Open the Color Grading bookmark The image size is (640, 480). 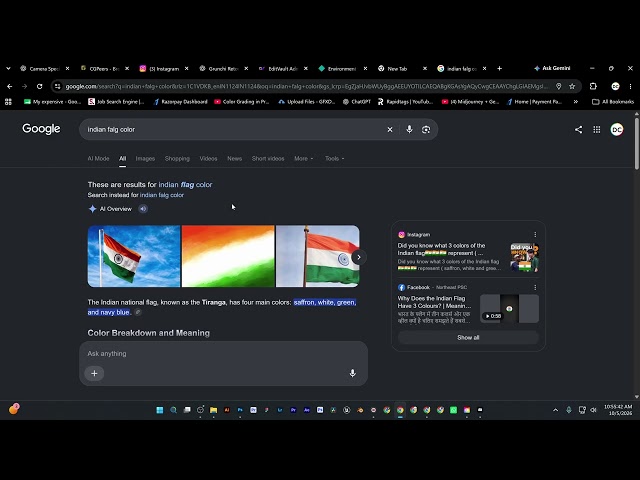tap(242, 102)
